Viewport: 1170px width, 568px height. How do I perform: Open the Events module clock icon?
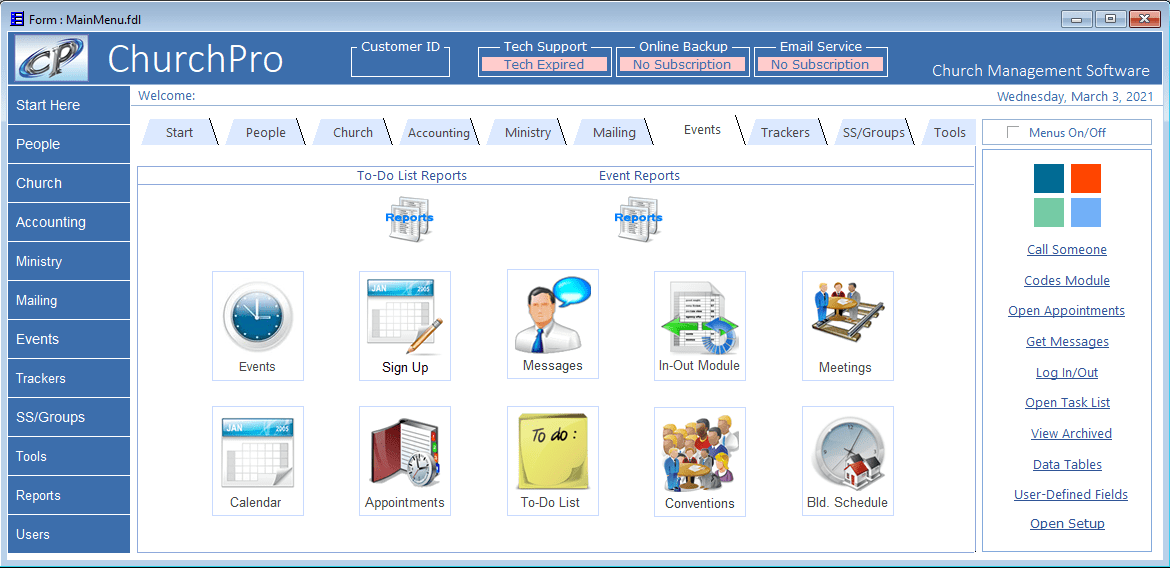pyautogui.click(x=257, y=326)
